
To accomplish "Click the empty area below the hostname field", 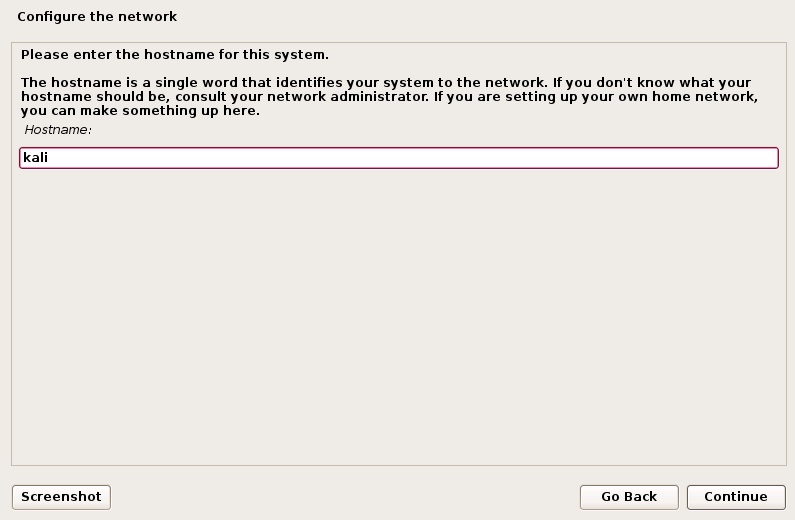I will pos(399,314).
